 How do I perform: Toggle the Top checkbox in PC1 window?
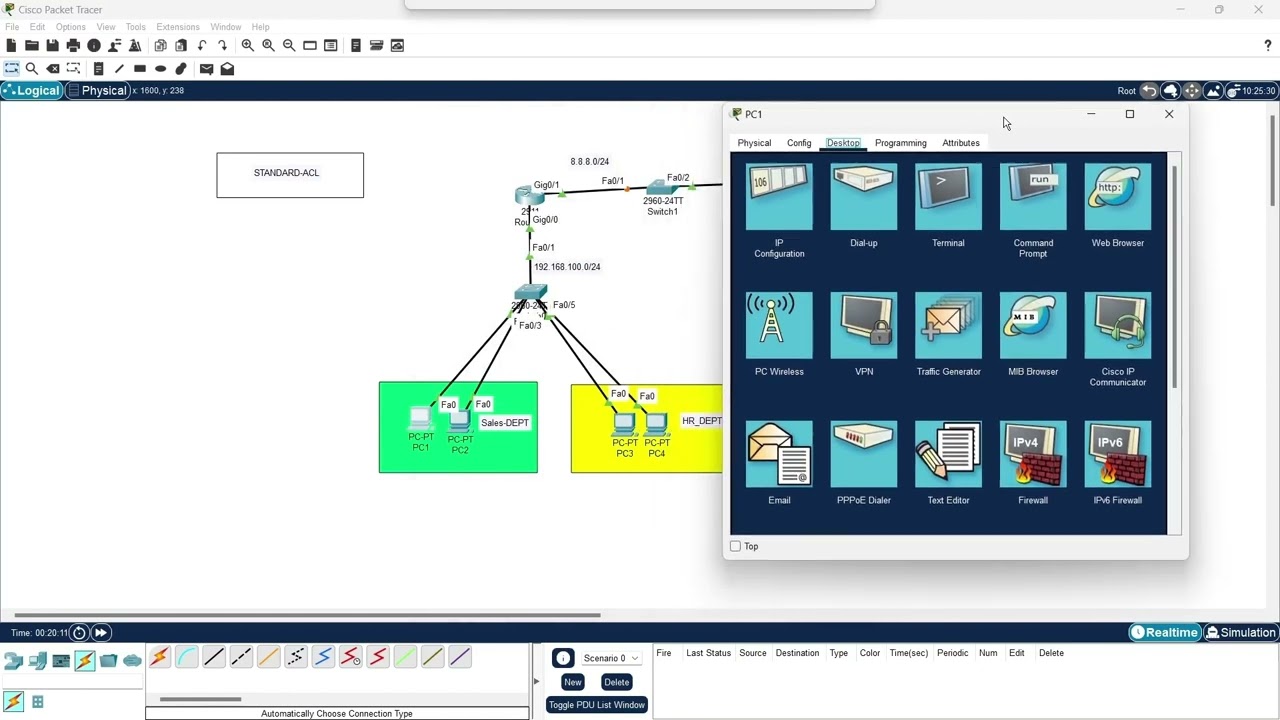[736, 546]
